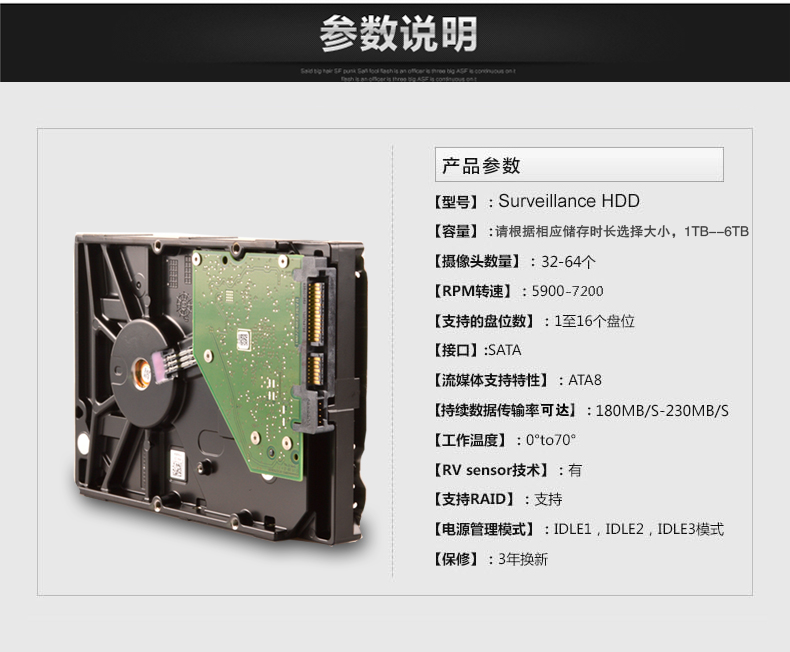Screen dimensions: 790x652
Task: Click the 电源管理模式 IDLE modes line
Action: (579, 529)
